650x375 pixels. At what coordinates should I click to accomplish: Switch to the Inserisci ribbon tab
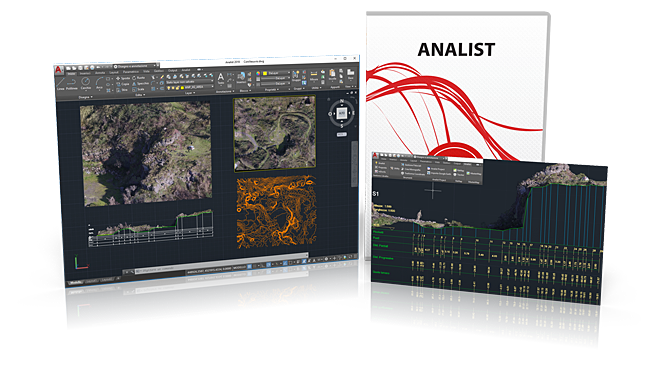click(x=85, y=73)
